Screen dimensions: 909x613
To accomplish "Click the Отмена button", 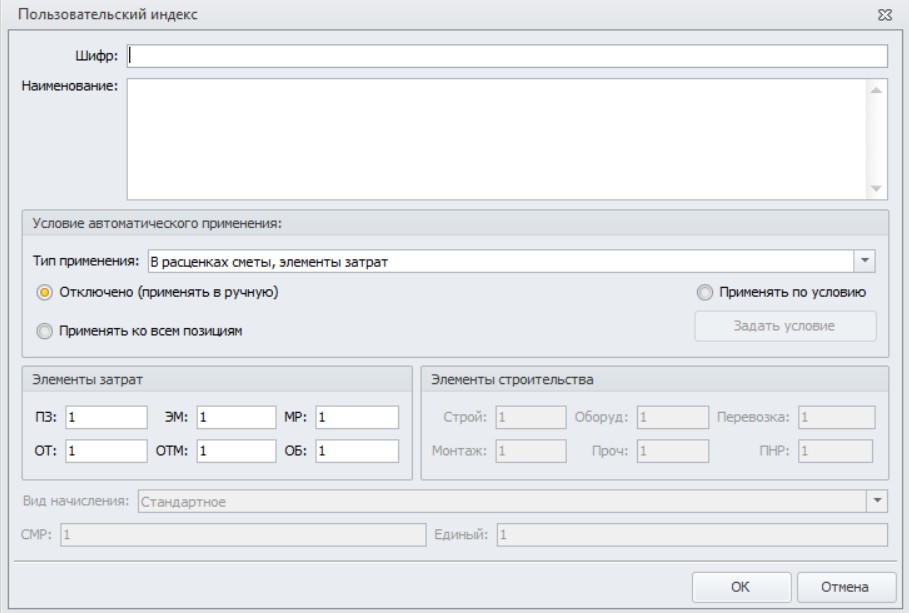I will click(x=845, y=587).
